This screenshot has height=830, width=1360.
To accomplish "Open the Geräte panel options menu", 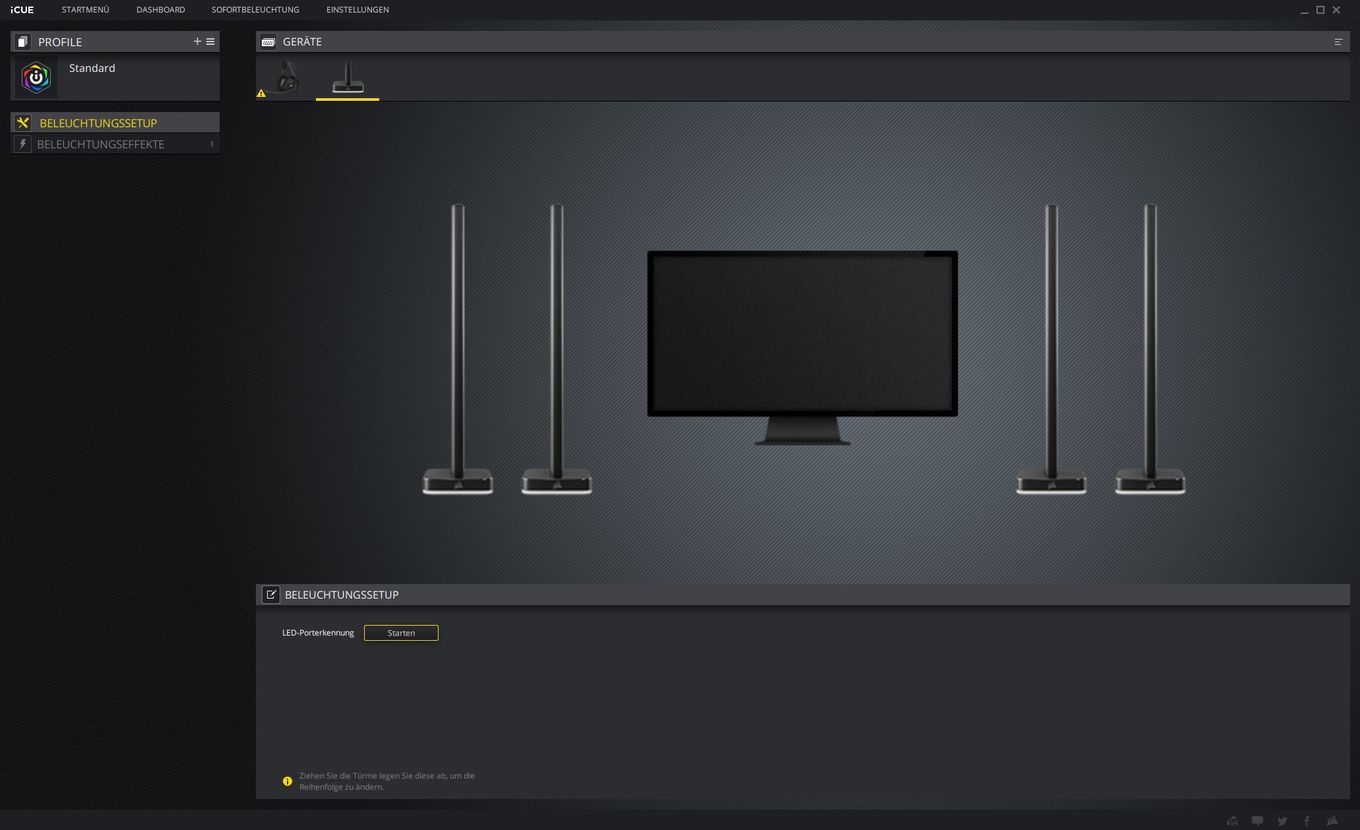I will tap(1338, 42).
